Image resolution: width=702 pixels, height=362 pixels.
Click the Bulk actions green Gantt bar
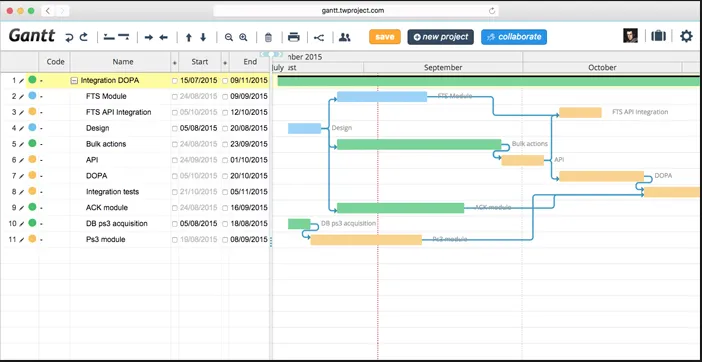(x=419, y=145)
